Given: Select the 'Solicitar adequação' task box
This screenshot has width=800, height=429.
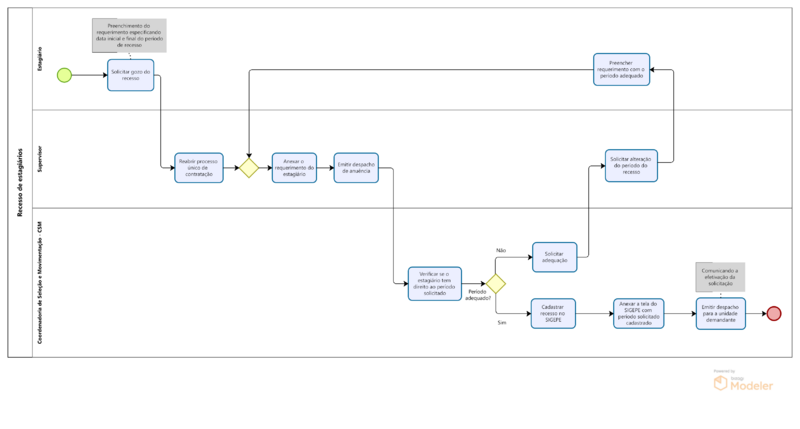Looking at the screenshot, I should (x=554, y=257).
